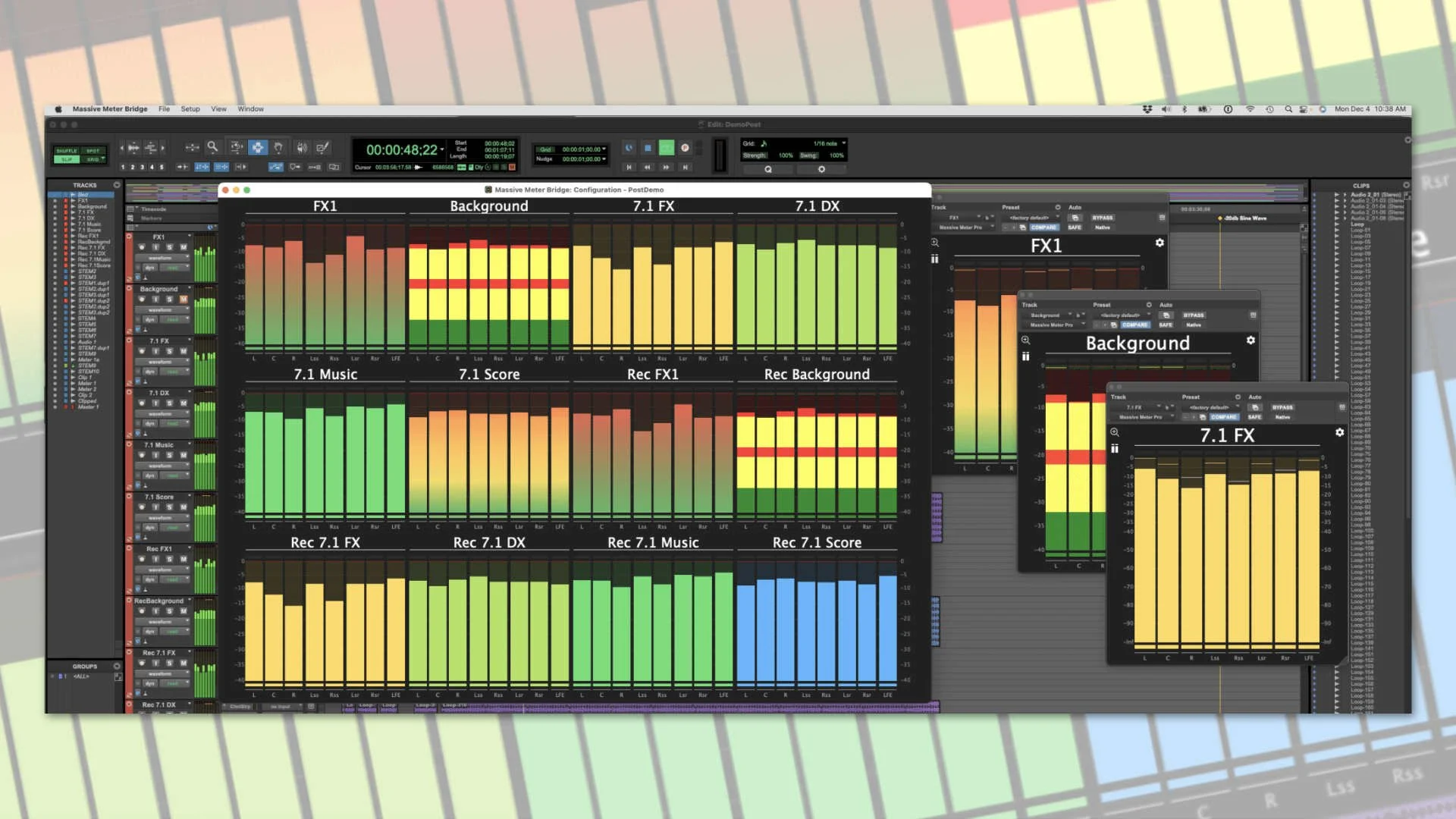Click the settings gear in 7.1 FX meter
This screenshot has height=819, width=1456.
(1340, 432)
